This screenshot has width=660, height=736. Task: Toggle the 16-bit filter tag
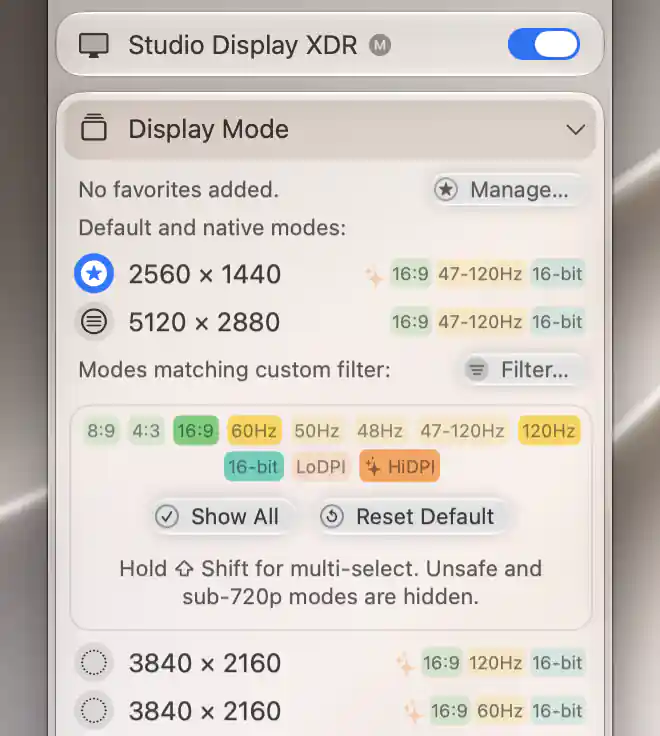coord(253,467)
